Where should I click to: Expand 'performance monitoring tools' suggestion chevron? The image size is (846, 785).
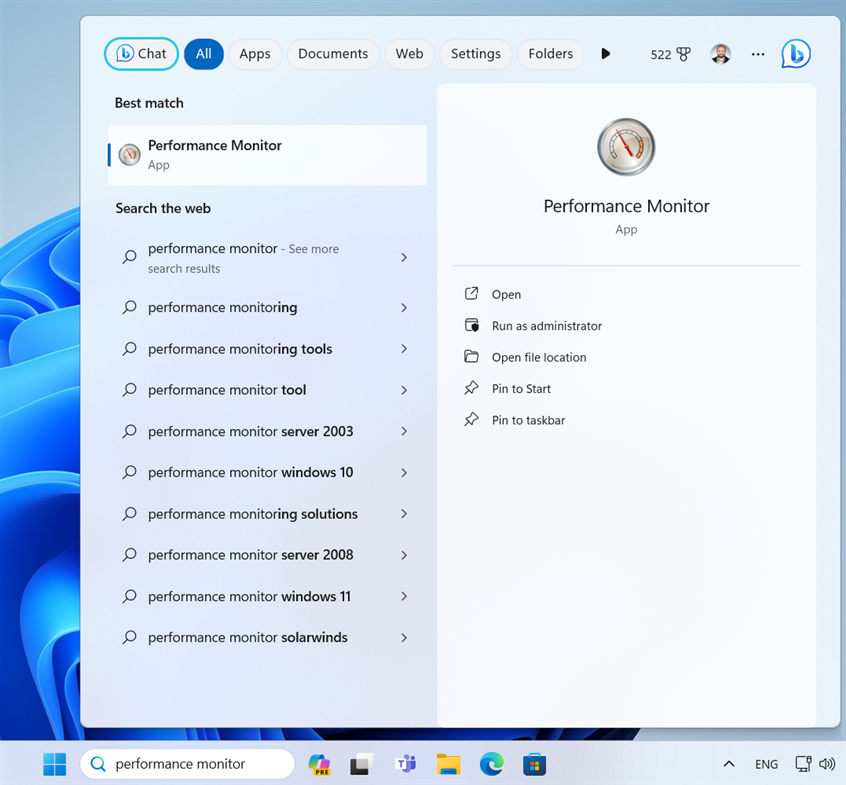click(404, 349)
